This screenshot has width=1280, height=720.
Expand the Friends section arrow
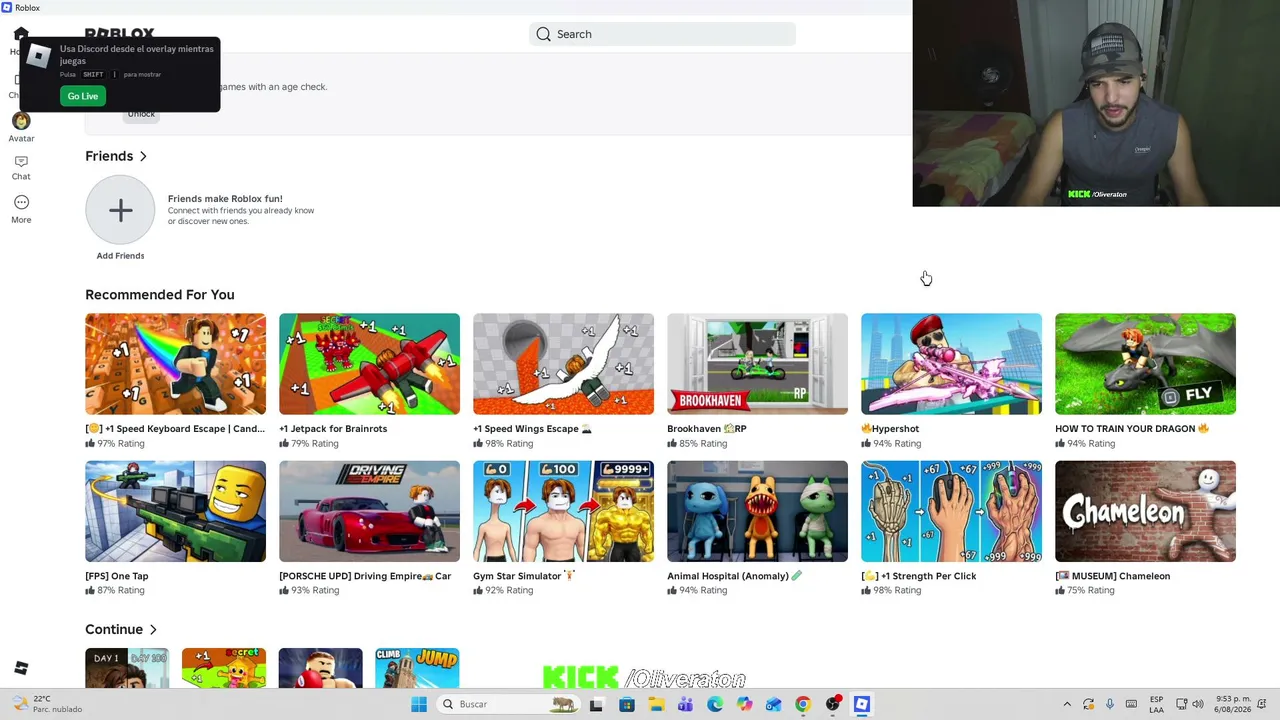(x=143, y=156)
